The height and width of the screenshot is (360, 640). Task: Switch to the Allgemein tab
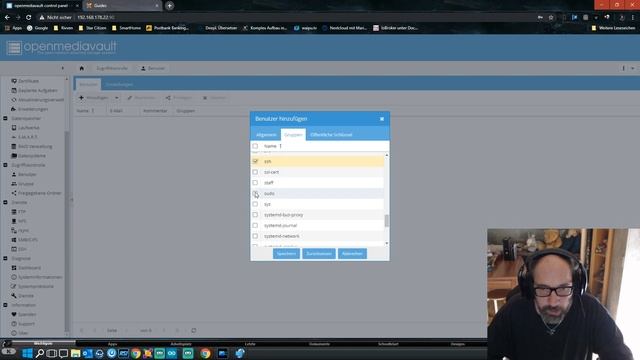[x=266, y=135]
